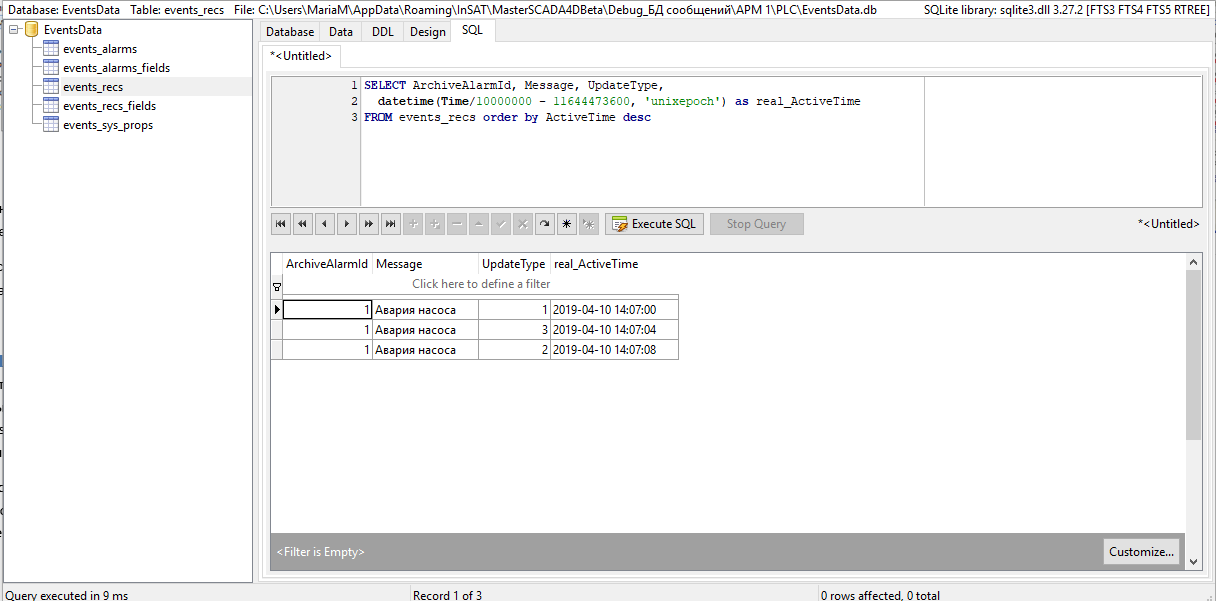The height and width of the screenshot is (601, 1216).
Task: Click the last record navigation icon
Action: [x=390, y=223]
